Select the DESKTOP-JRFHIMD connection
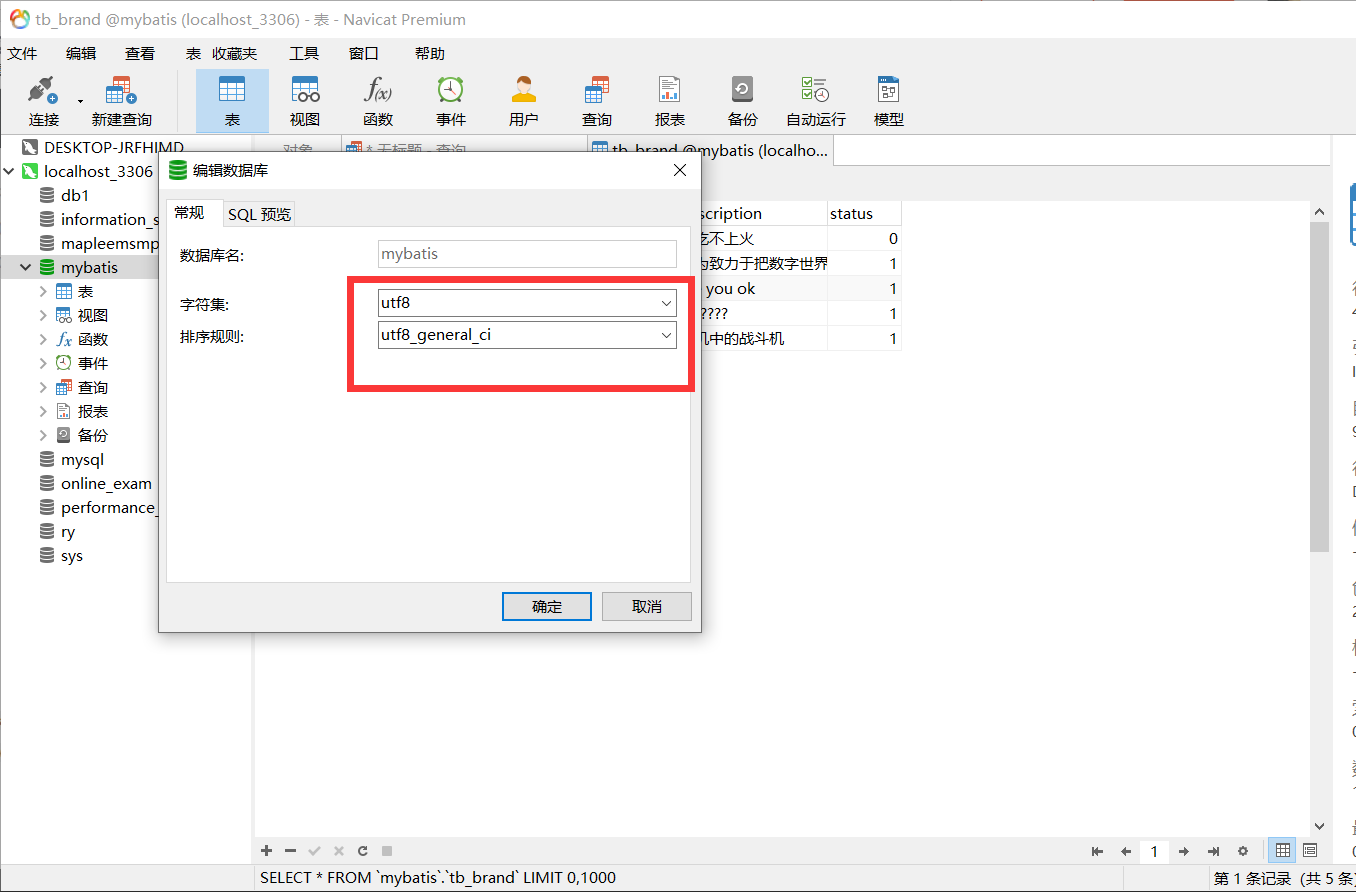Viewport: 1356px width, 892px height. pyautogui.click(x=114, y=148)
